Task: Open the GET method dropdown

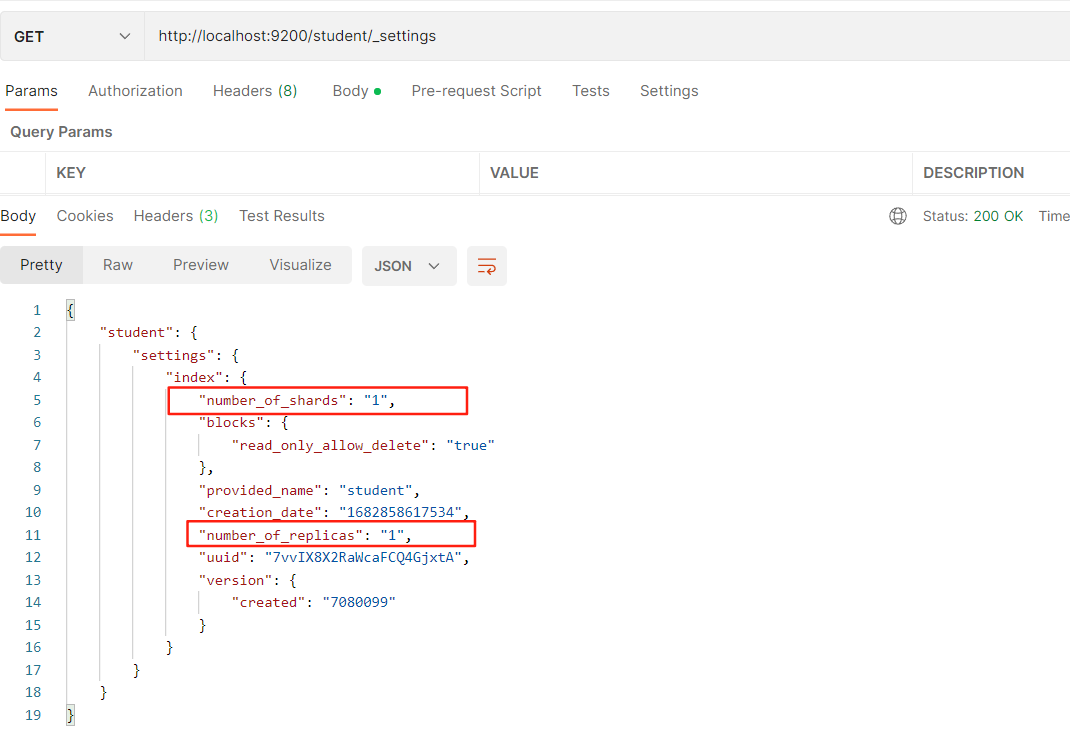Action: [x=72, y=37]
